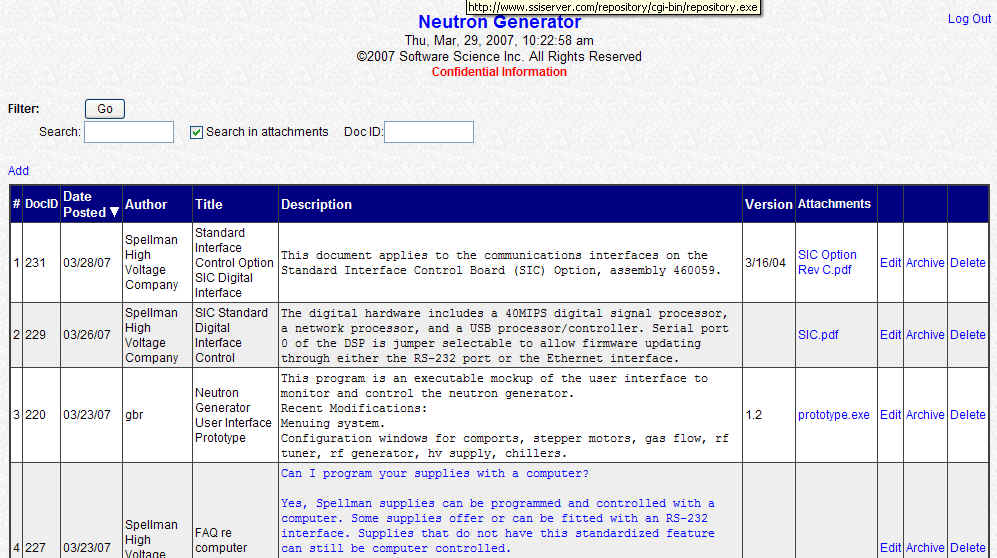Download the prototype.exe attachment
Viewport: 997px width, 558px height.
834,414
